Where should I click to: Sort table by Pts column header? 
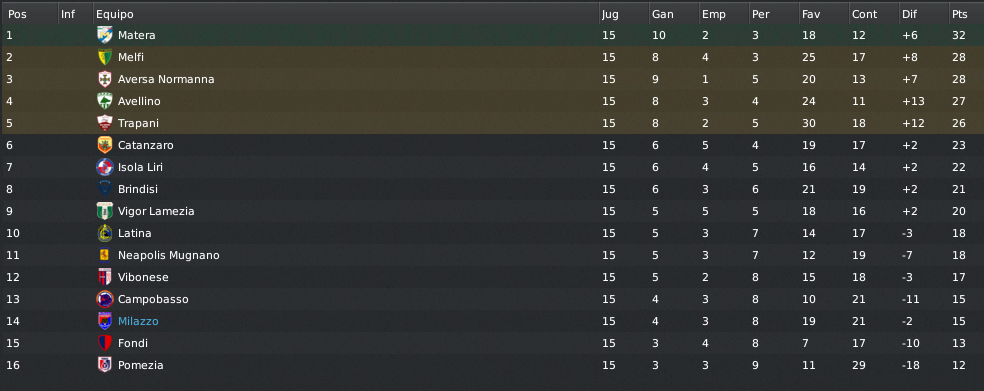pyautogui.click(x=966, y=14)
